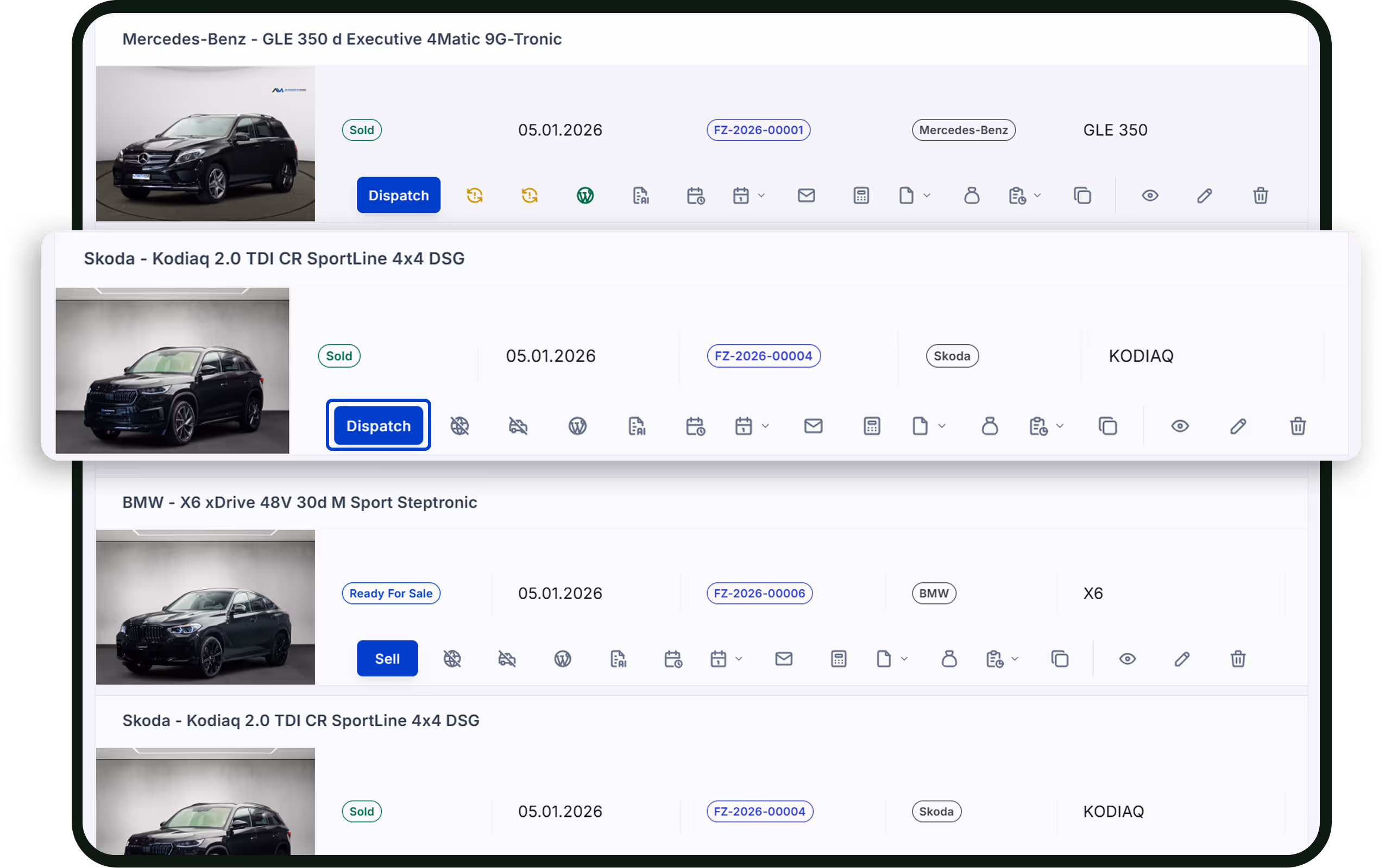Toggle crossed-out globe publish icon in Skoda row
Viewport: 1385px width, 868px height.
coord(459,426)
